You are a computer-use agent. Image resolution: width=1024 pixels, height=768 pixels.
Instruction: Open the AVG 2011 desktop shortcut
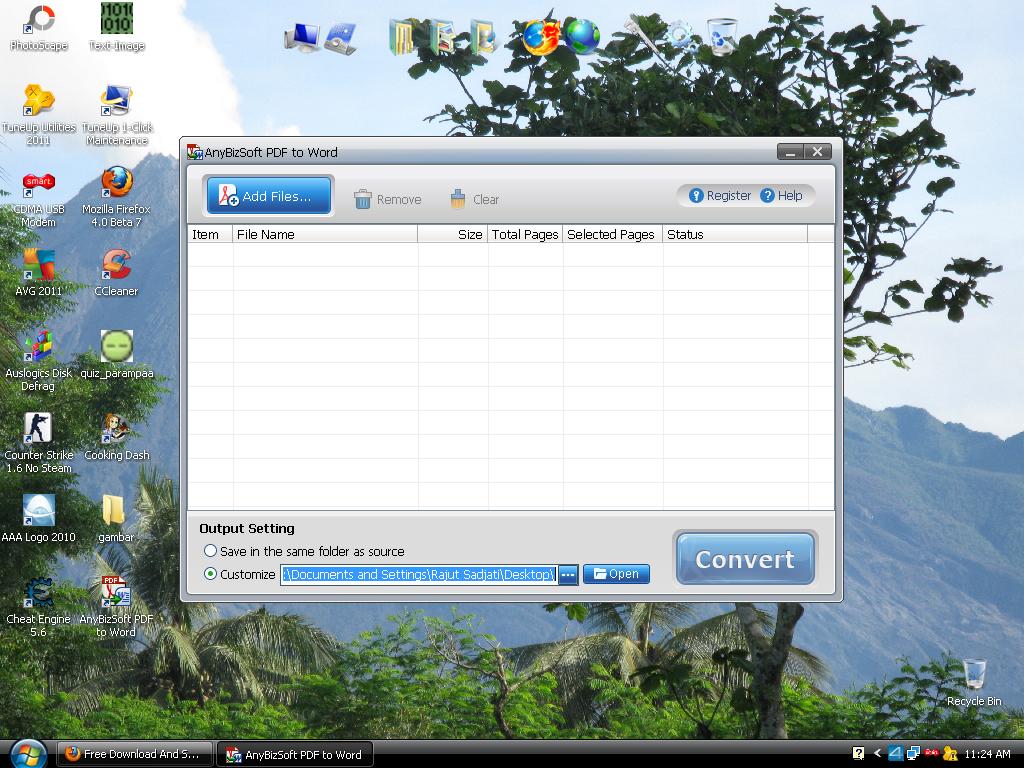[x=39, y=273]
